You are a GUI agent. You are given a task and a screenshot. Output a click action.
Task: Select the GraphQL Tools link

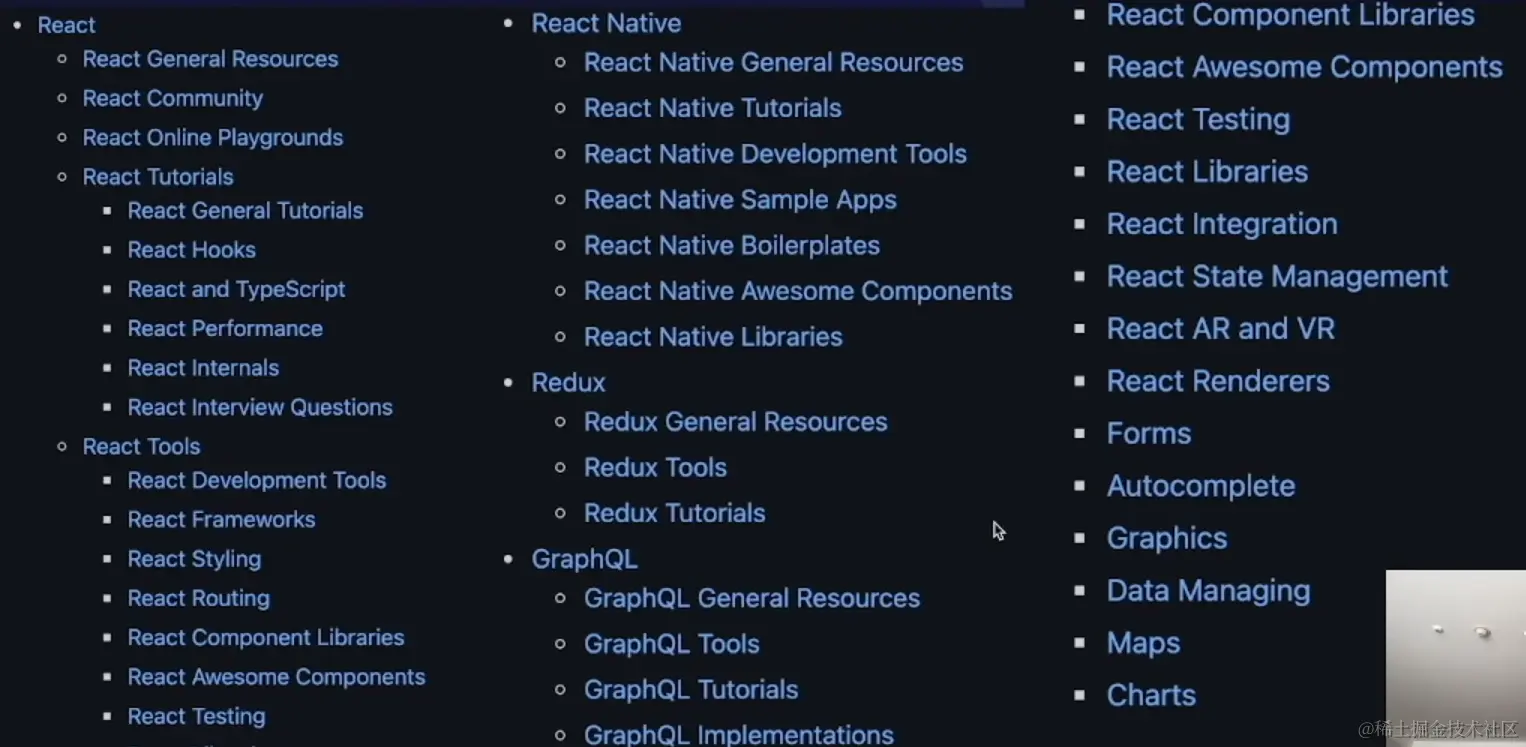point(671,644)
